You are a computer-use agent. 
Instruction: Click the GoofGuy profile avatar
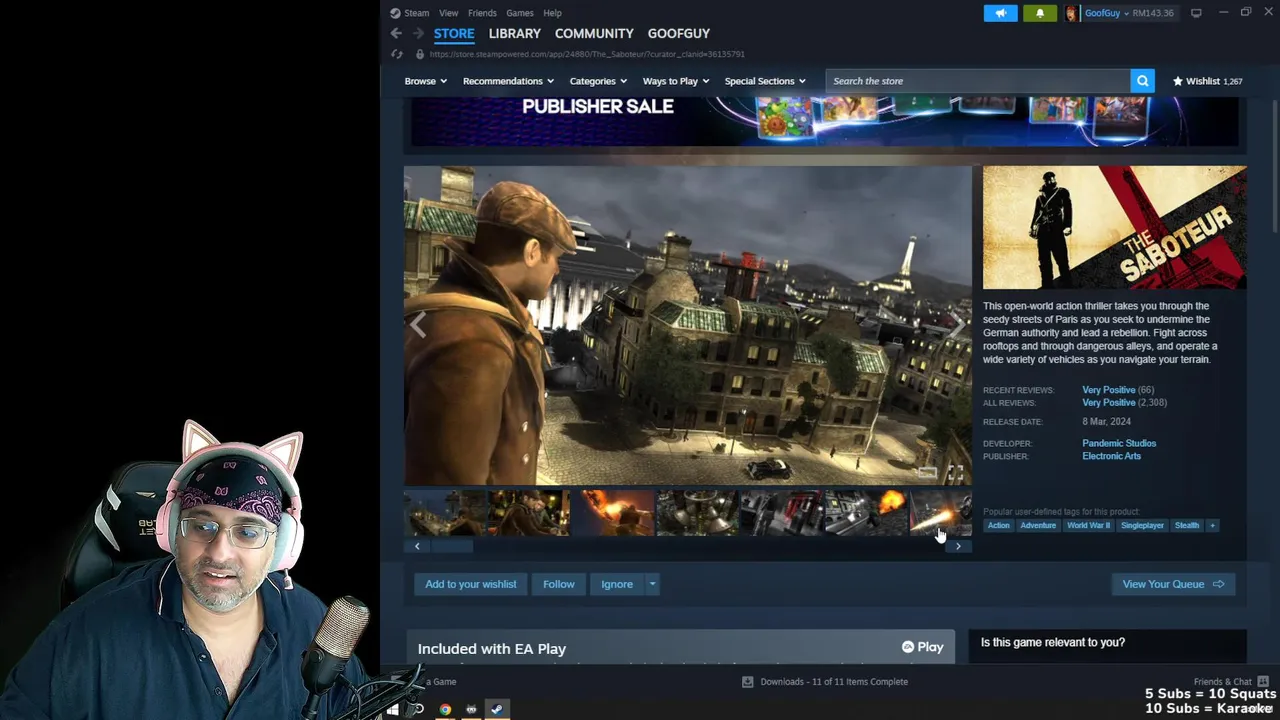[1072, 13]
